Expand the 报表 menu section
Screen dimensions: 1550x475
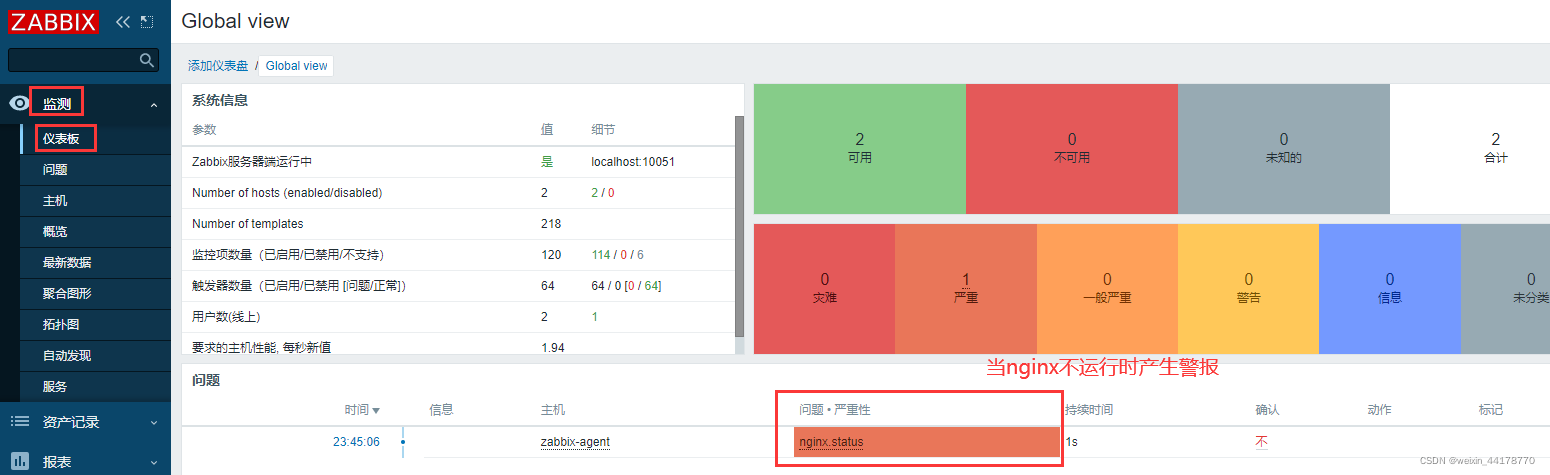coord(153,463)
